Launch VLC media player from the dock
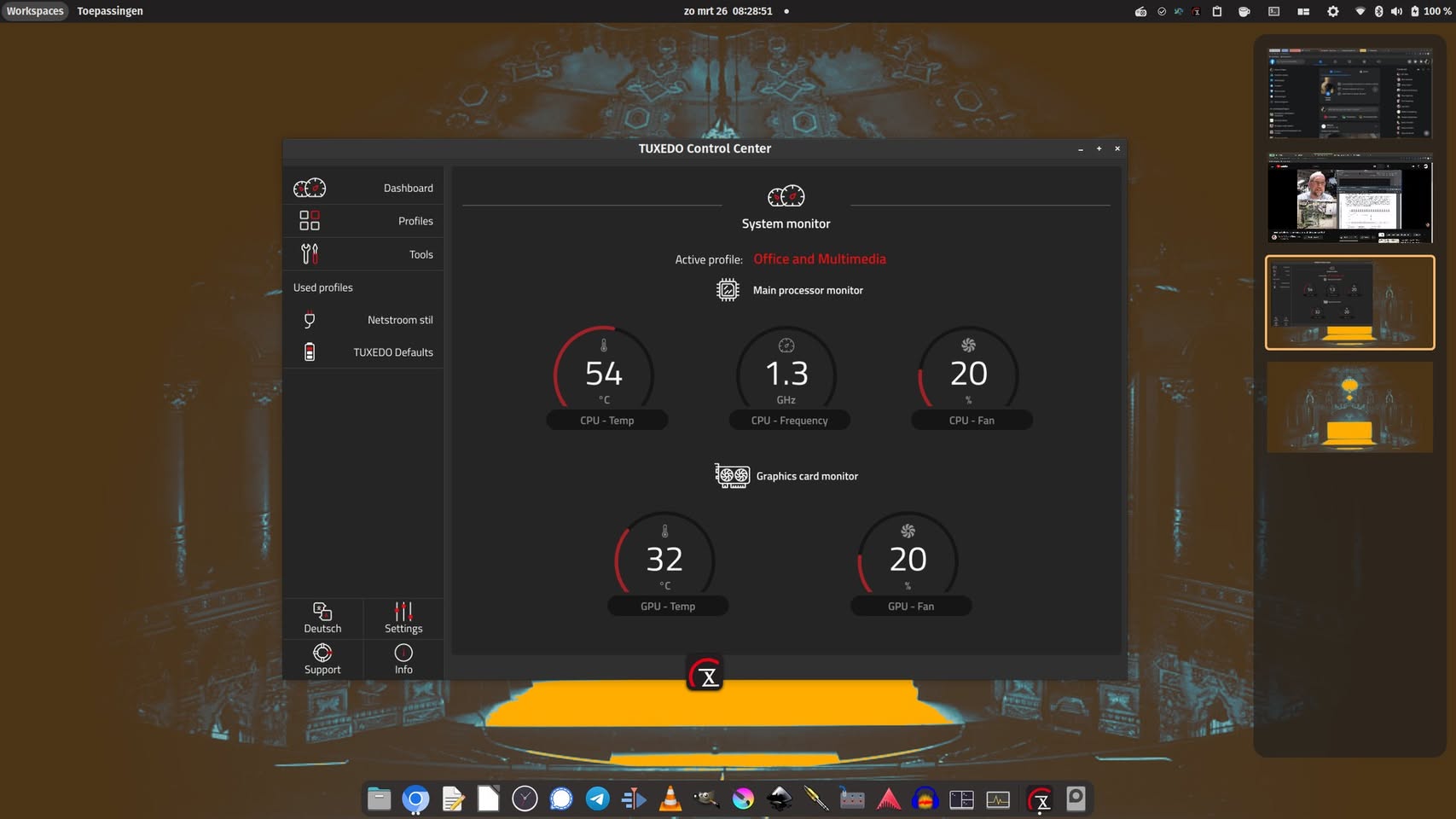 pyautogui.click(x=670, y=799)
